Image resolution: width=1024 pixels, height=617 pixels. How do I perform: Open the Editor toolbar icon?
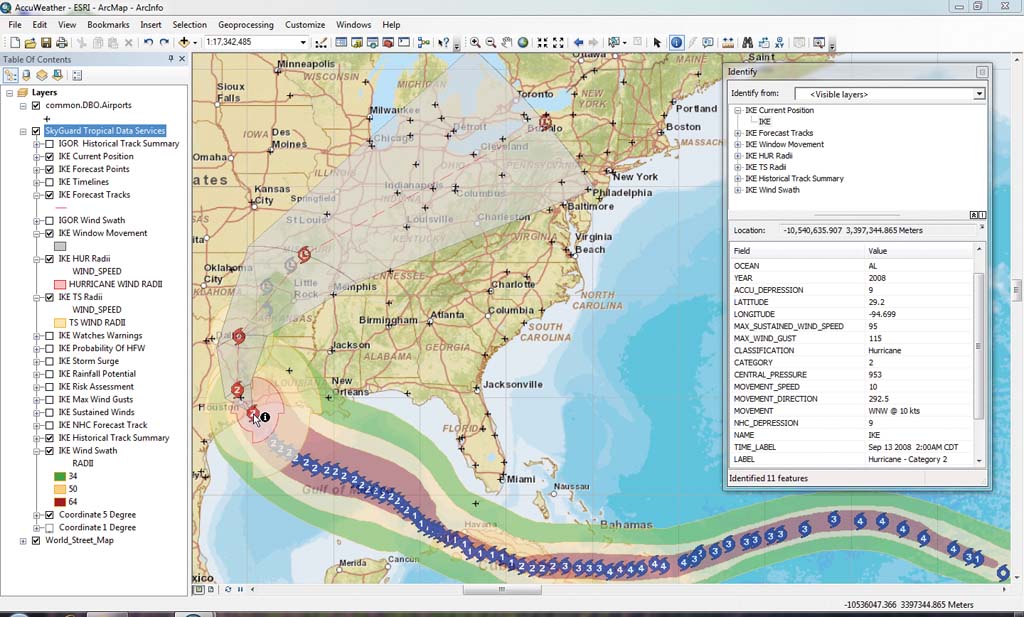(x=321, y=42)
